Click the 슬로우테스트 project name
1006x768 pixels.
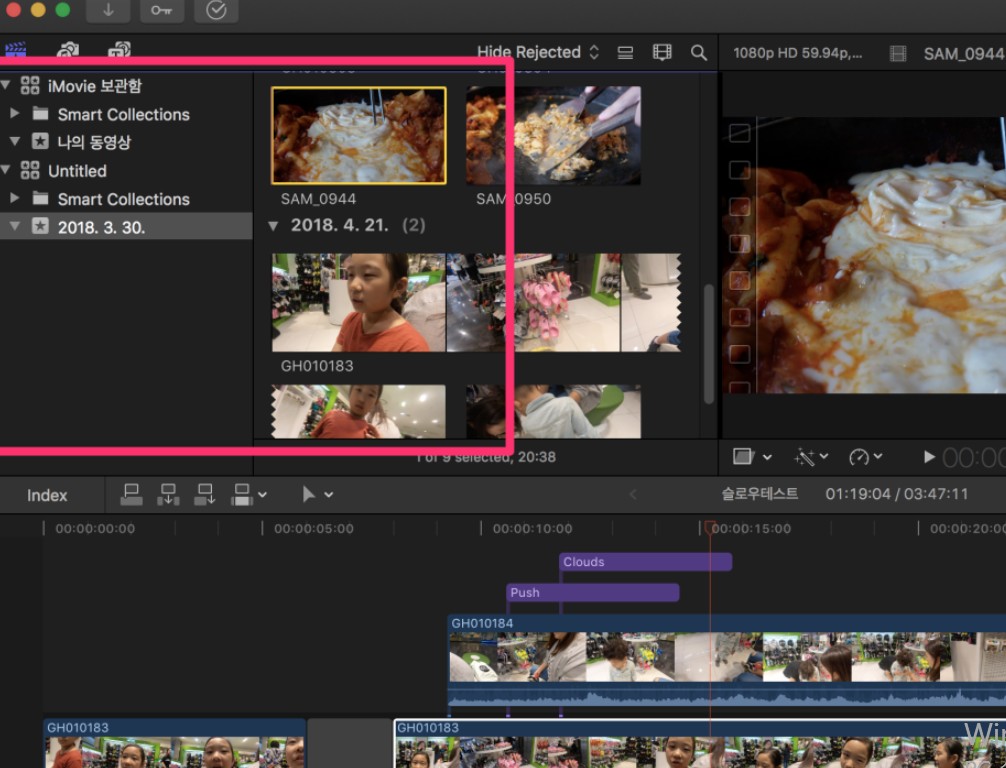click(x=760, y=493)
